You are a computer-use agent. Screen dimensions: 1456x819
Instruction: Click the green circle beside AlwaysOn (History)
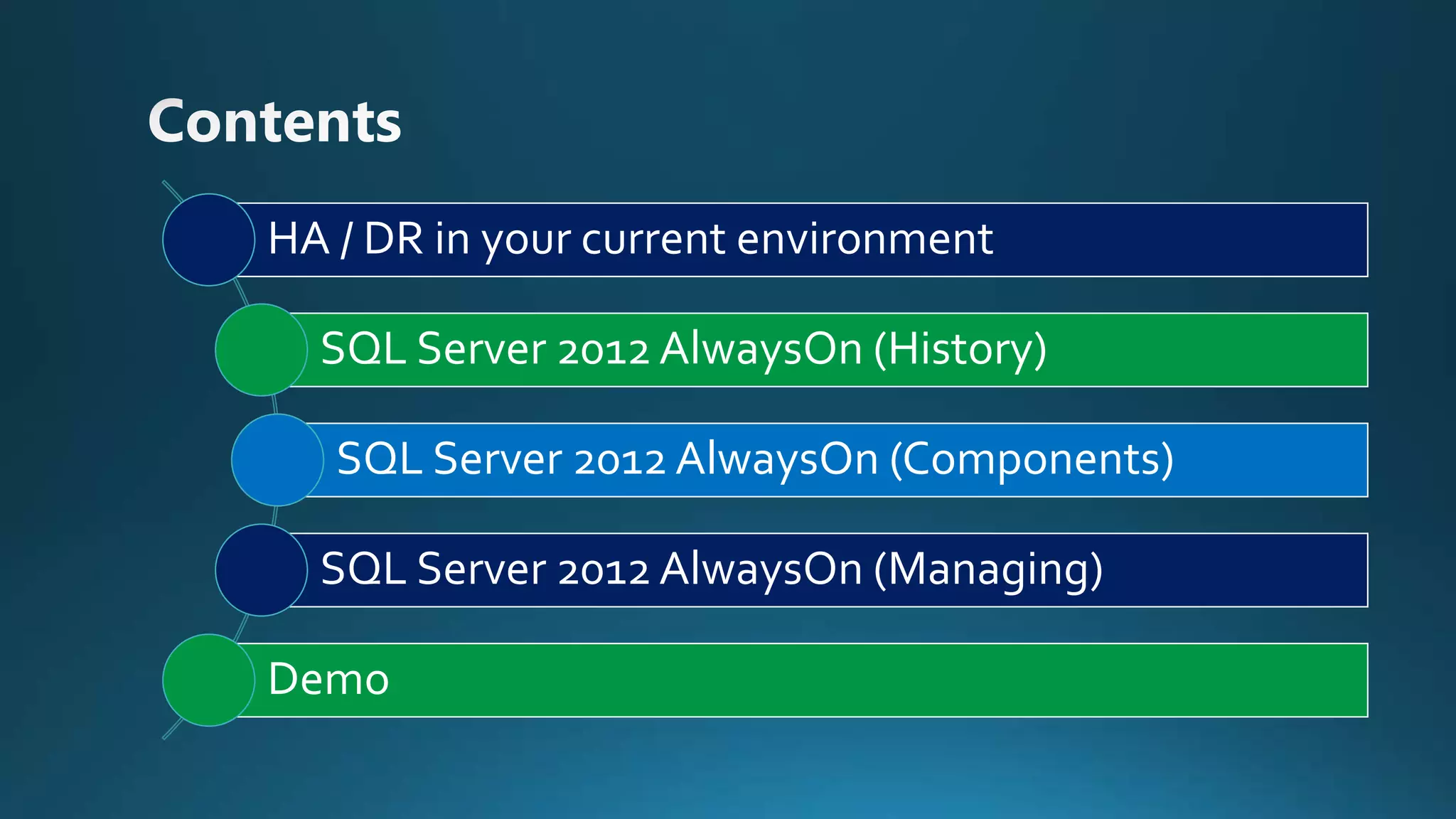click(261, 350)
